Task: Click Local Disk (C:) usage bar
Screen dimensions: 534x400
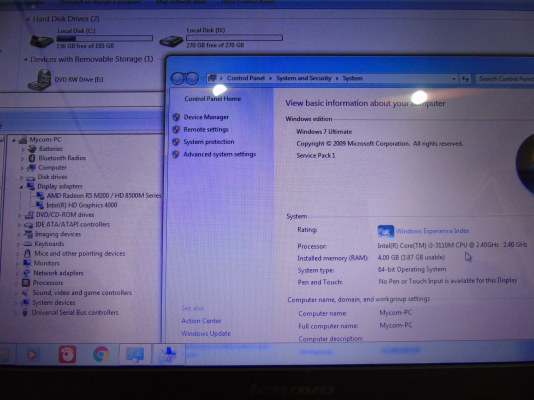Action: (x=105, y=38)
